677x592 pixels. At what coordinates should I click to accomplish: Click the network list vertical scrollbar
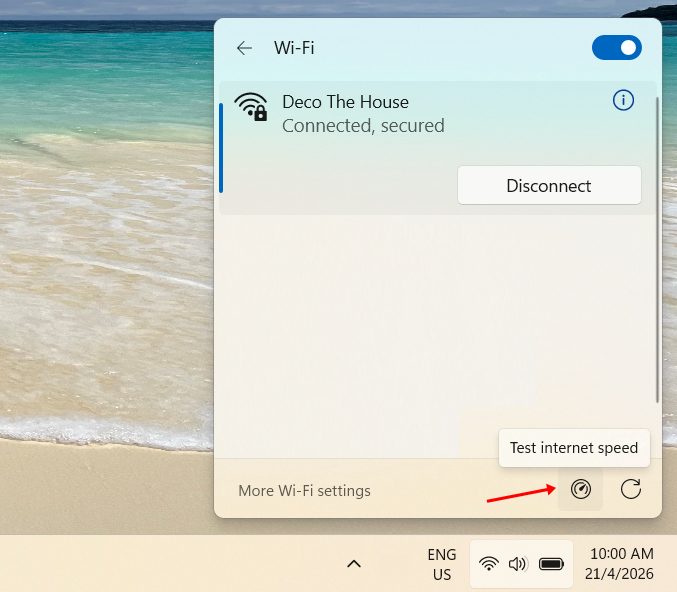point(656,250)
